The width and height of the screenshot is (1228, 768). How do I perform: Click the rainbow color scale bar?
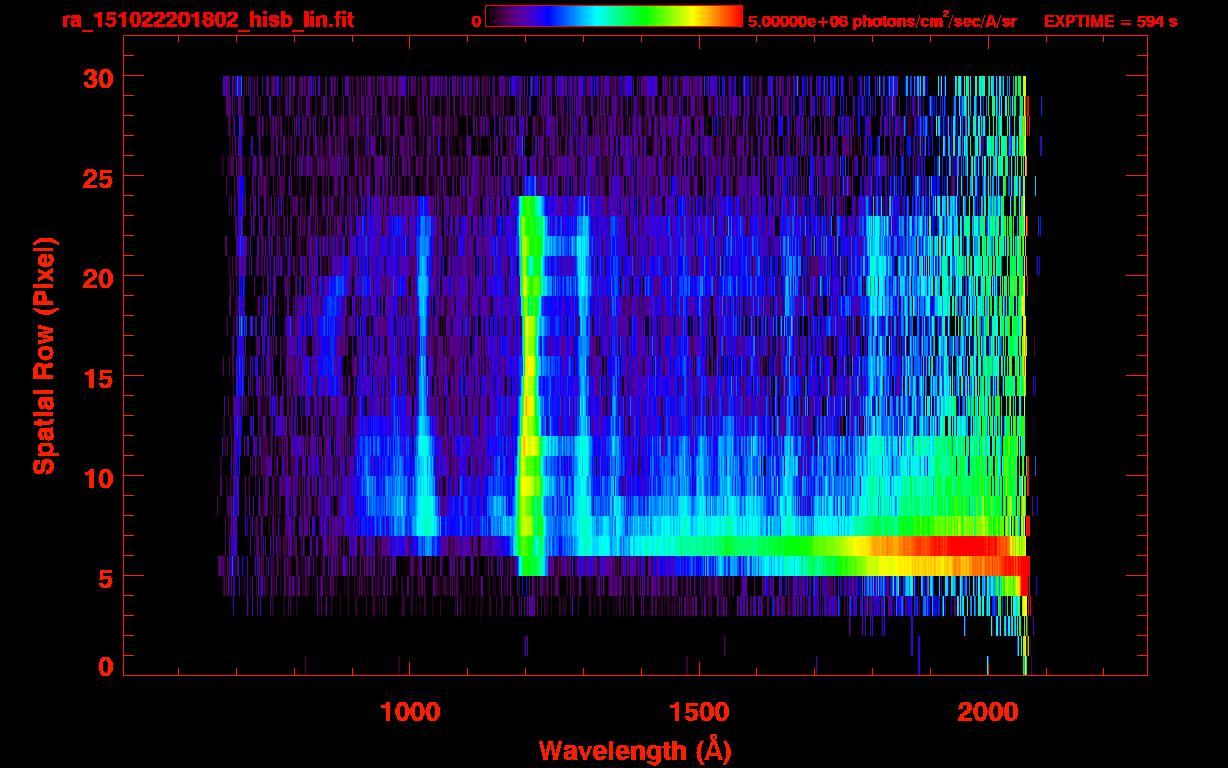coord(614,16)
